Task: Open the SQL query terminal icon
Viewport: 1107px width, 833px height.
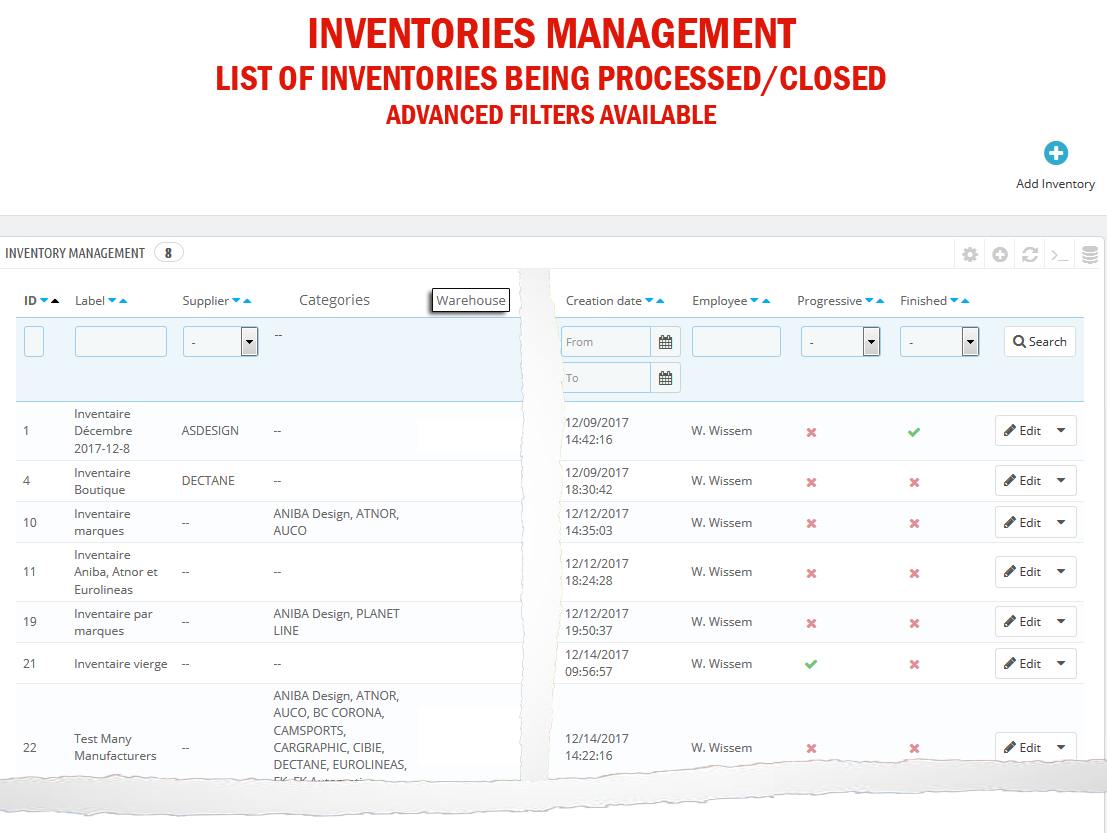Action: click(1059, 255)
